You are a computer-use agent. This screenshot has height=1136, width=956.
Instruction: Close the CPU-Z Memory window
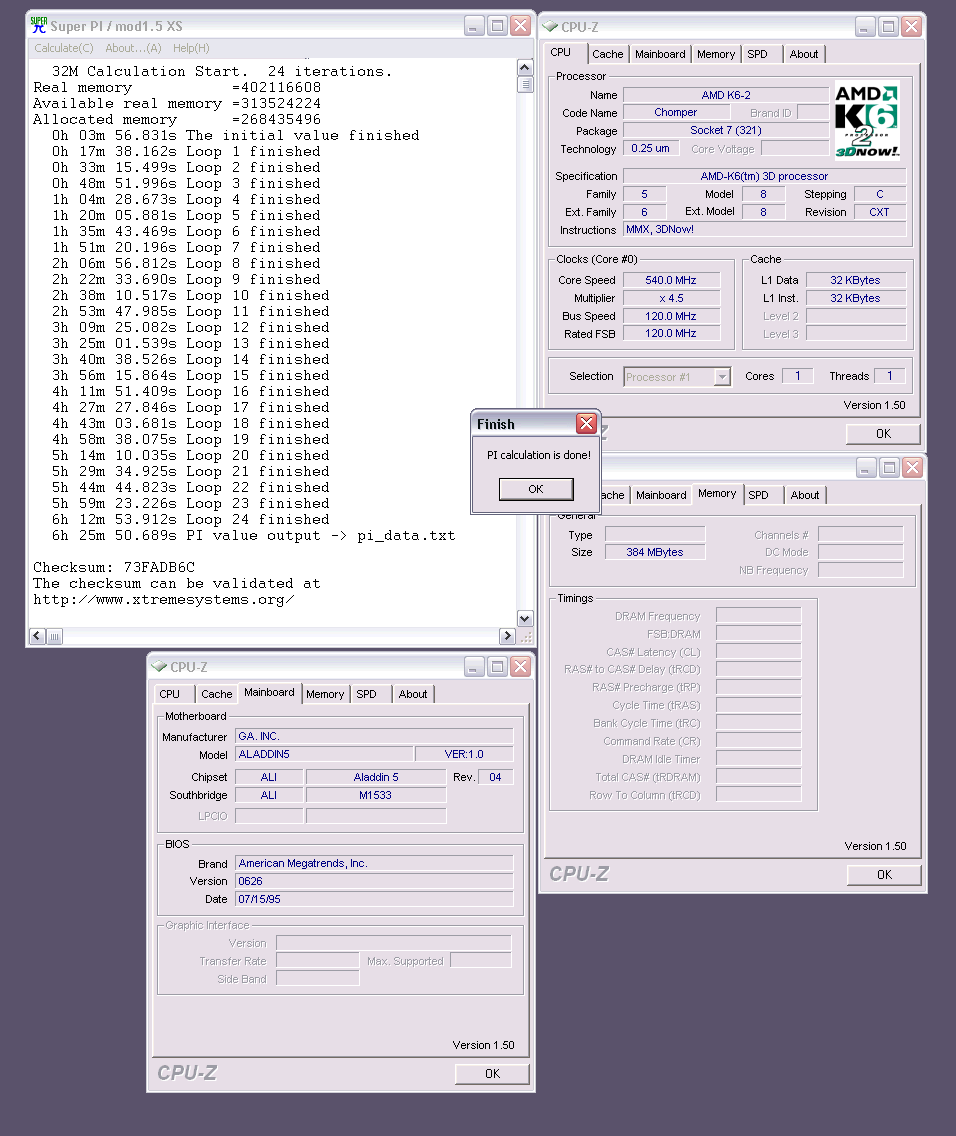[x=913, y=468]
